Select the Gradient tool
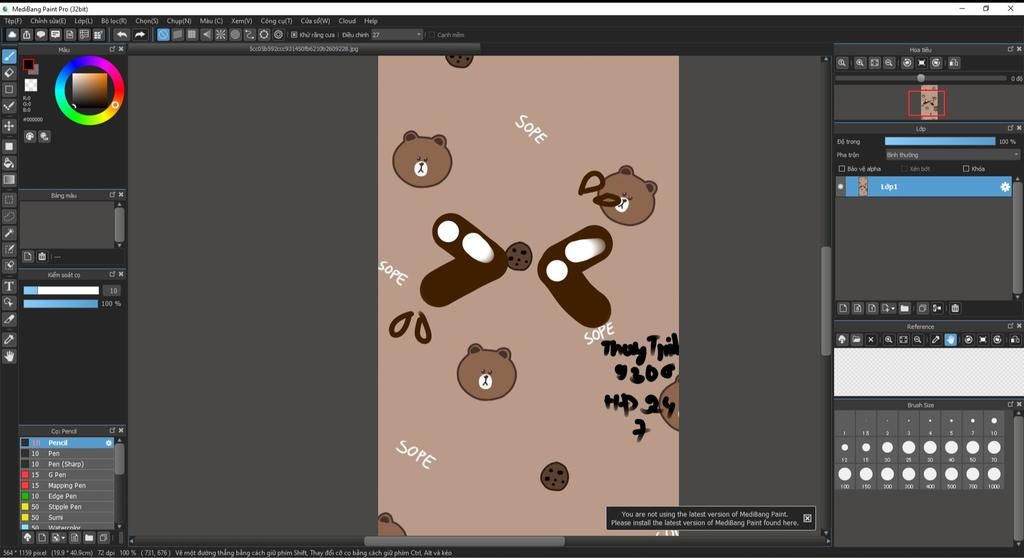This screenshot has height=558, width=1024. click(x=9, y=180)
